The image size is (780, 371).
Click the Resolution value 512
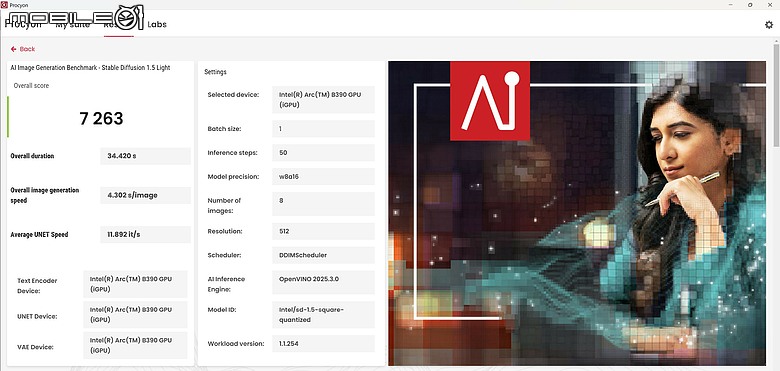pyautogui.click(x=323, y=231)
